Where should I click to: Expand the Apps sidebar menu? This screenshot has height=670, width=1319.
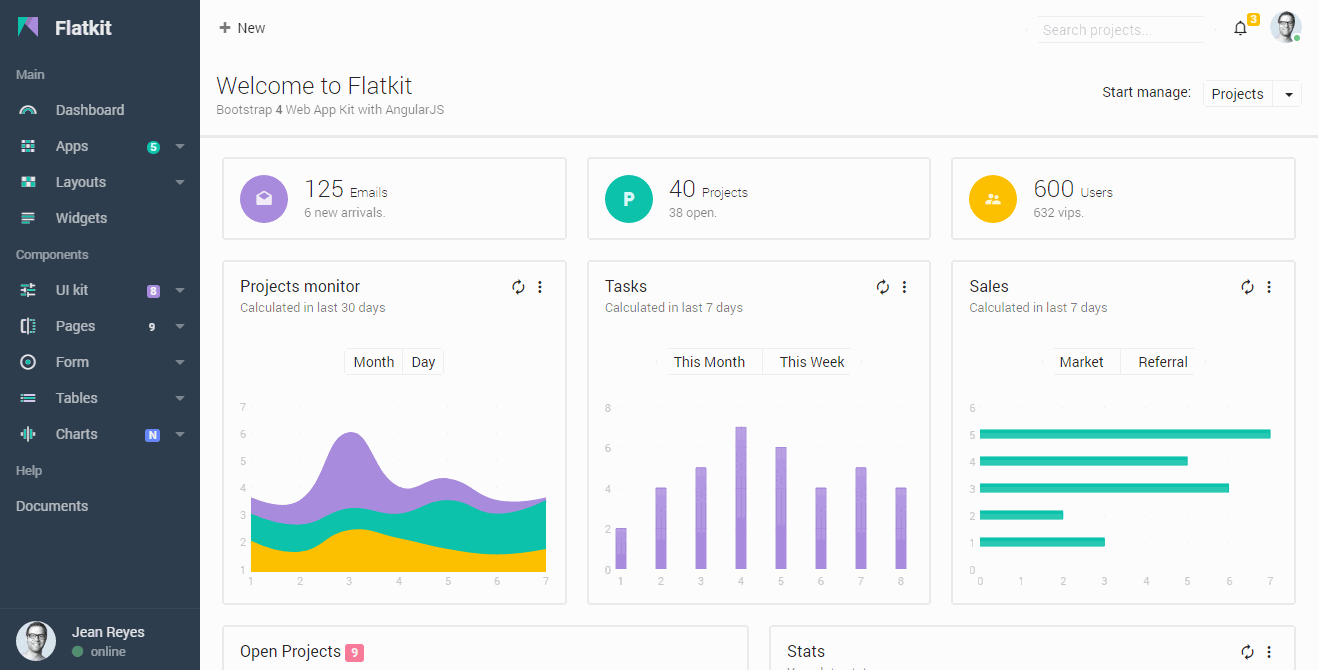click(99, 146)
